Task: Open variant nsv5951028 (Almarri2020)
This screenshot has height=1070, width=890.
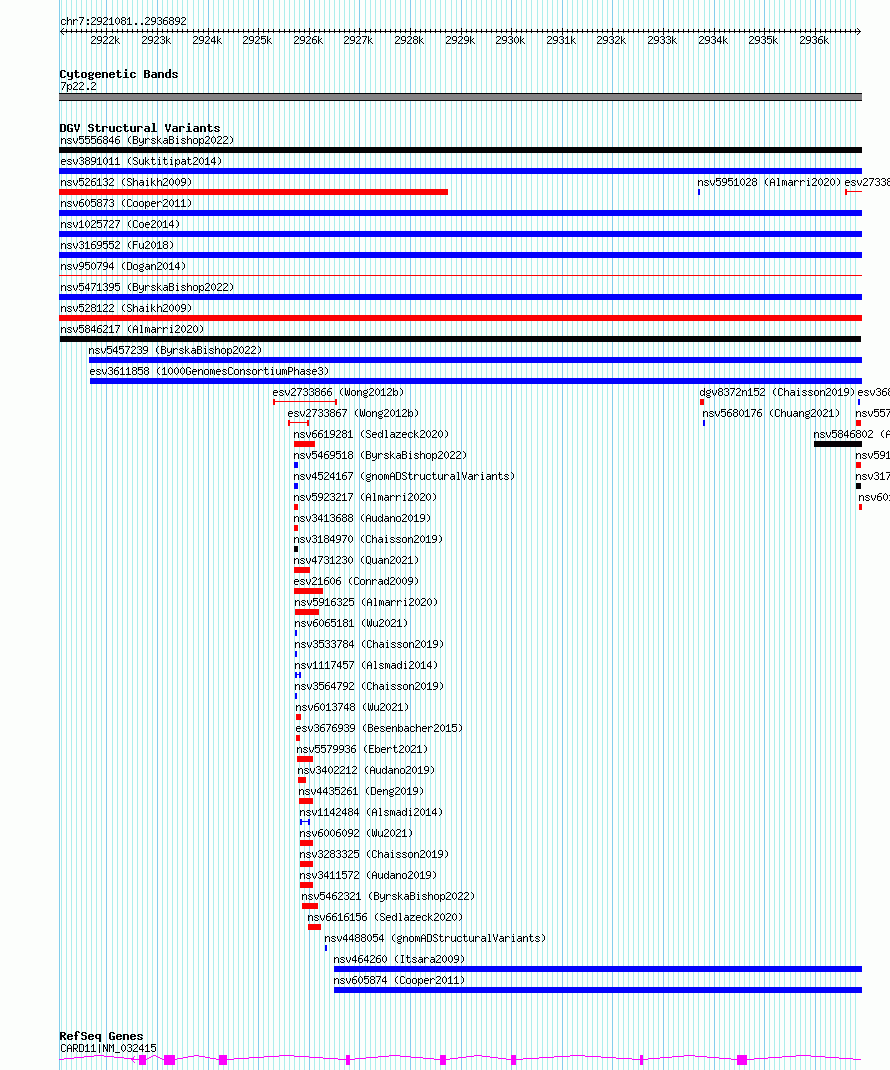Action: pos(769,182)
